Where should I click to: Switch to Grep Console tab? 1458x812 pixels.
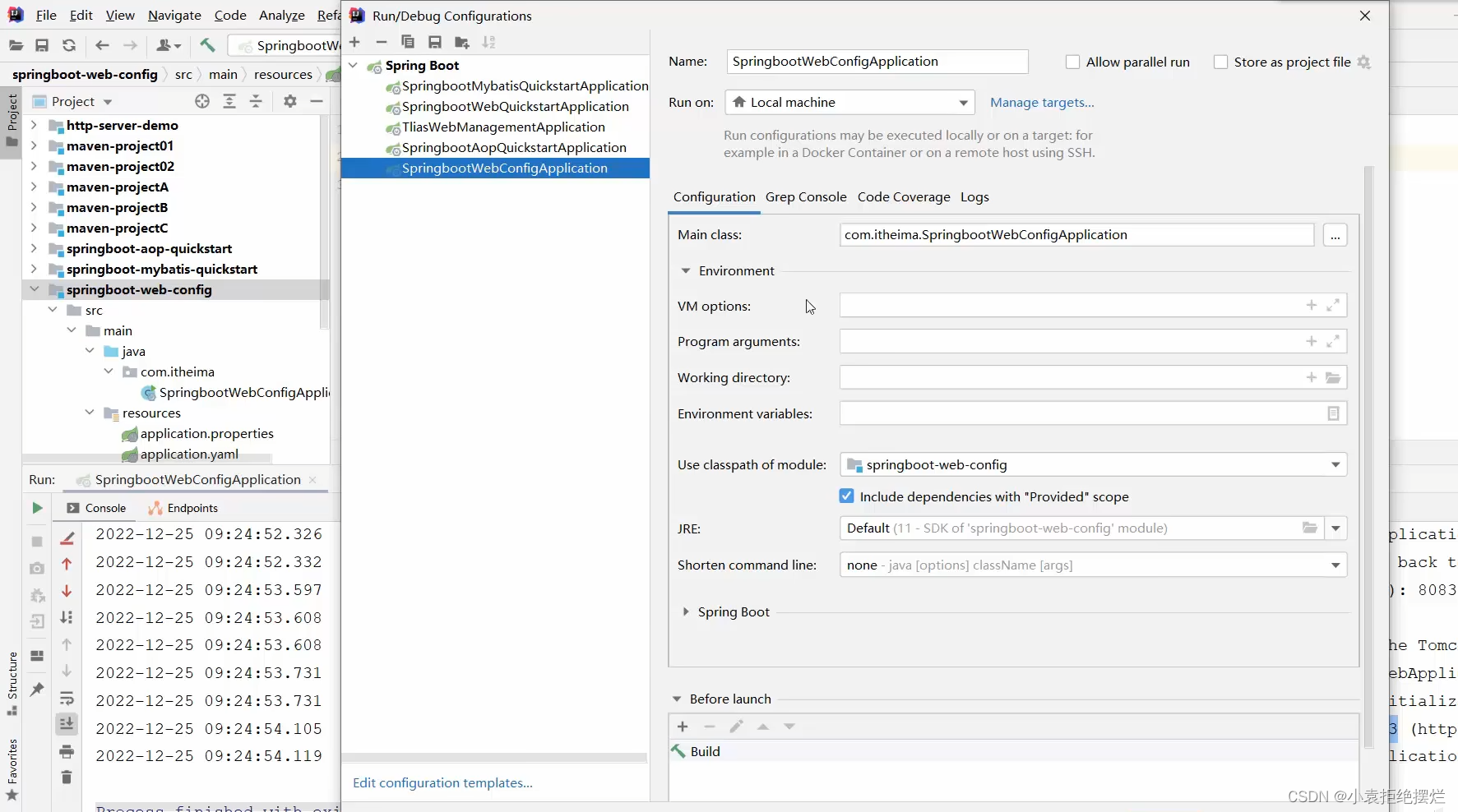[x=806, y=196]
